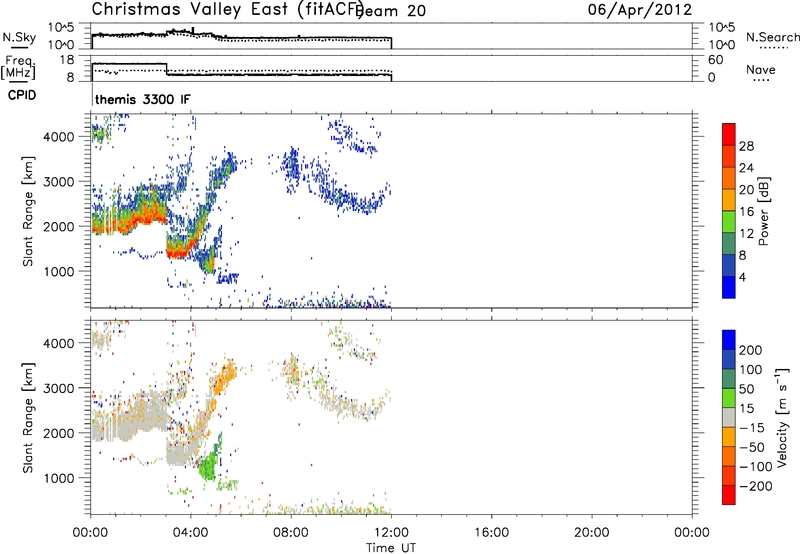Click the "50" value on the Velocity scale
This screenshot has height=554, width=800.
coord(746,389)
